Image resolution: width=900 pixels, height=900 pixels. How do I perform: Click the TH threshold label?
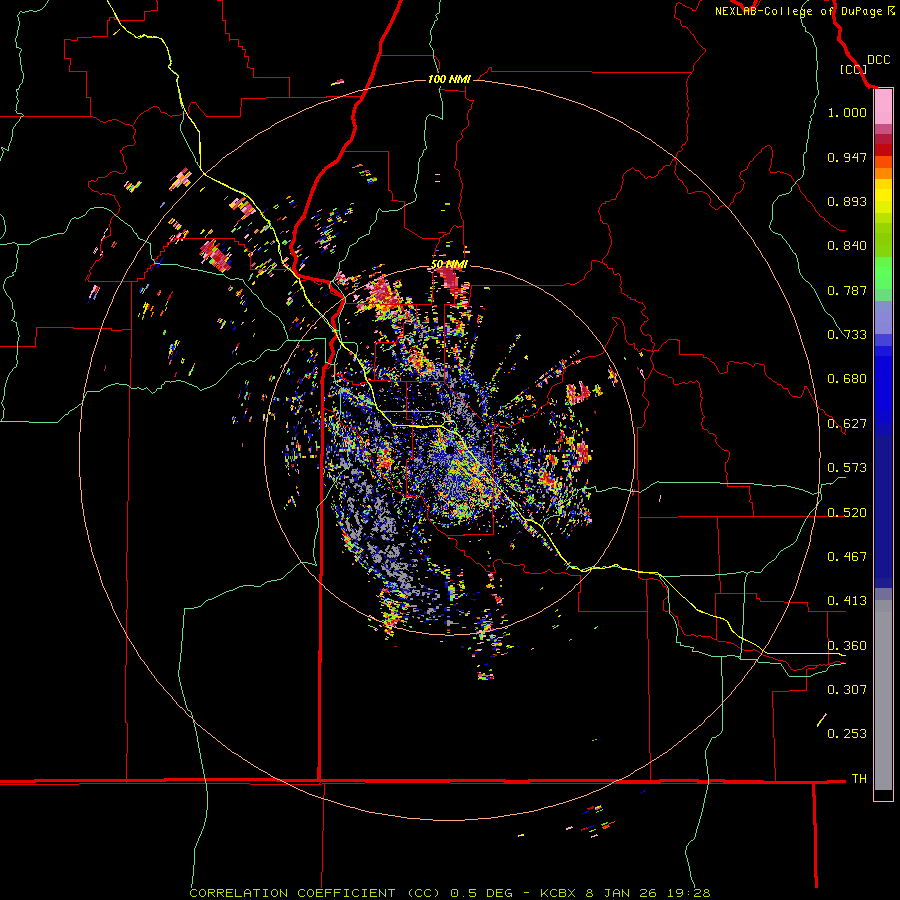point(859,779)
